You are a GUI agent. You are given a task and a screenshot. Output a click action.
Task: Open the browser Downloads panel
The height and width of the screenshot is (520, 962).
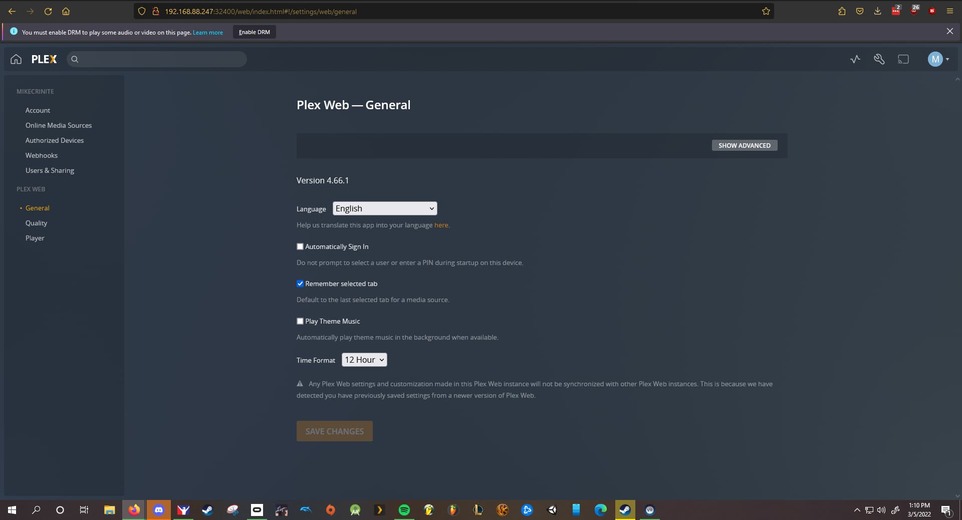coord(877,11)
